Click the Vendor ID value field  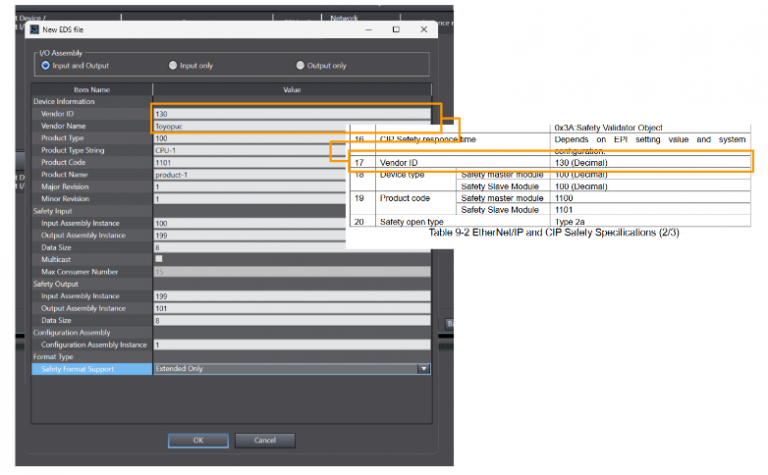[290, 114]
